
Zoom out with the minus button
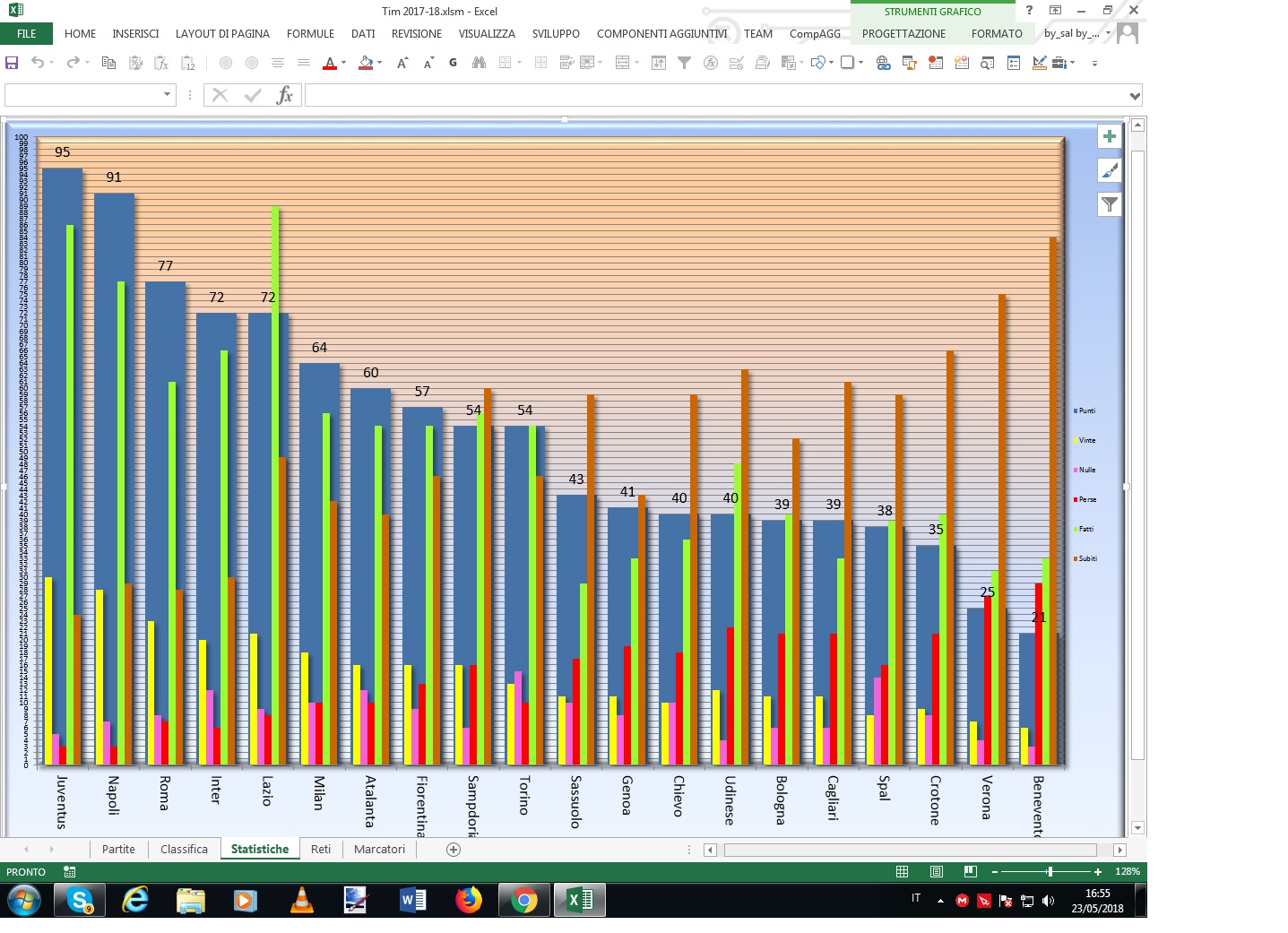coord(995,872)
